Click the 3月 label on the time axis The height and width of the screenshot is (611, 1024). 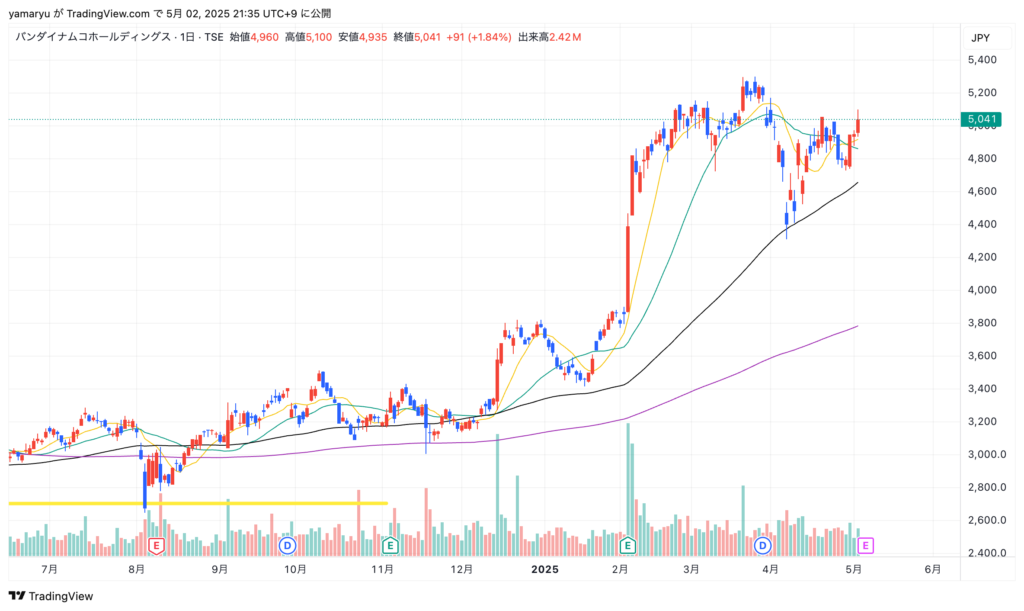[x=691, y=569]
